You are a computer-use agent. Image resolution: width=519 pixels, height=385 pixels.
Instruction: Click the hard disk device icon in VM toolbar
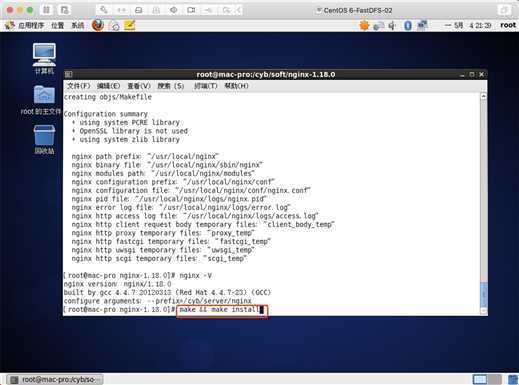[x=139, y=10]
